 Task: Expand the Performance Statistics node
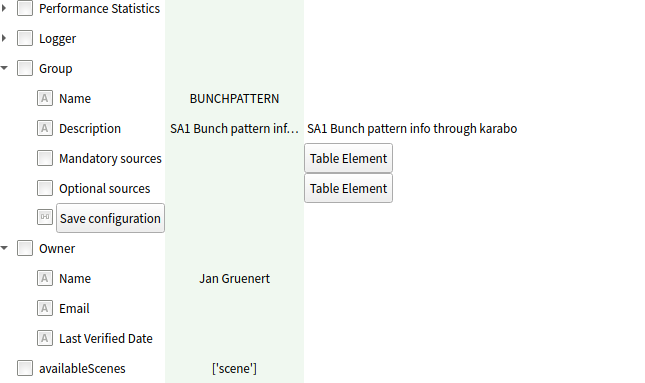4,8
